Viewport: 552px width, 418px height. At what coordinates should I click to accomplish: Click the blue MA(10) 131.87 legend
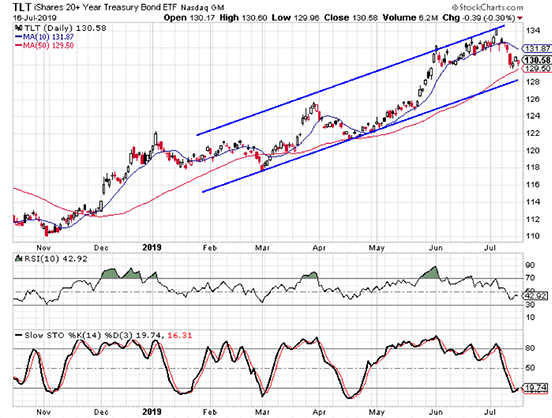coord(44,37)
